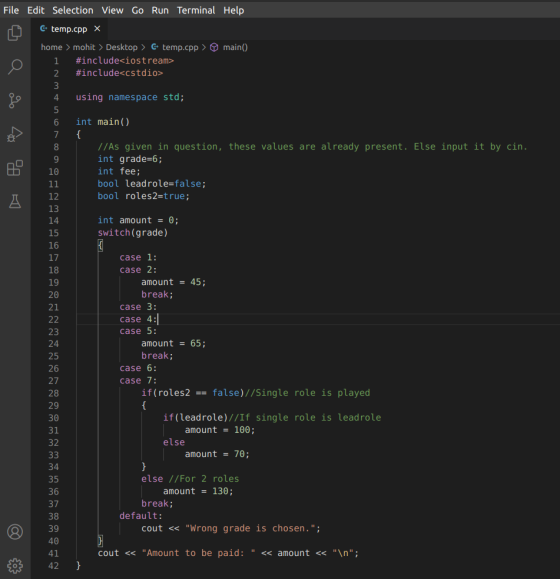
Task: Click on 'using namespace std;' line
Action: point(130,97)
